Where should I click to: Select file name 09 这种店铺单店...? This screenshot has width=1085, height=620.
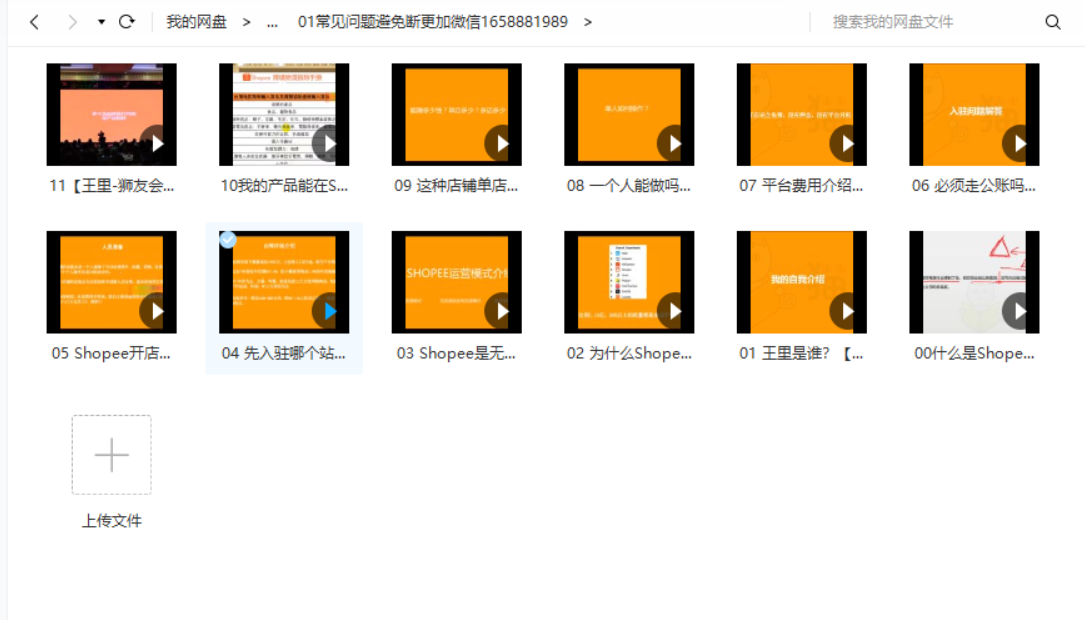[456, 185]
